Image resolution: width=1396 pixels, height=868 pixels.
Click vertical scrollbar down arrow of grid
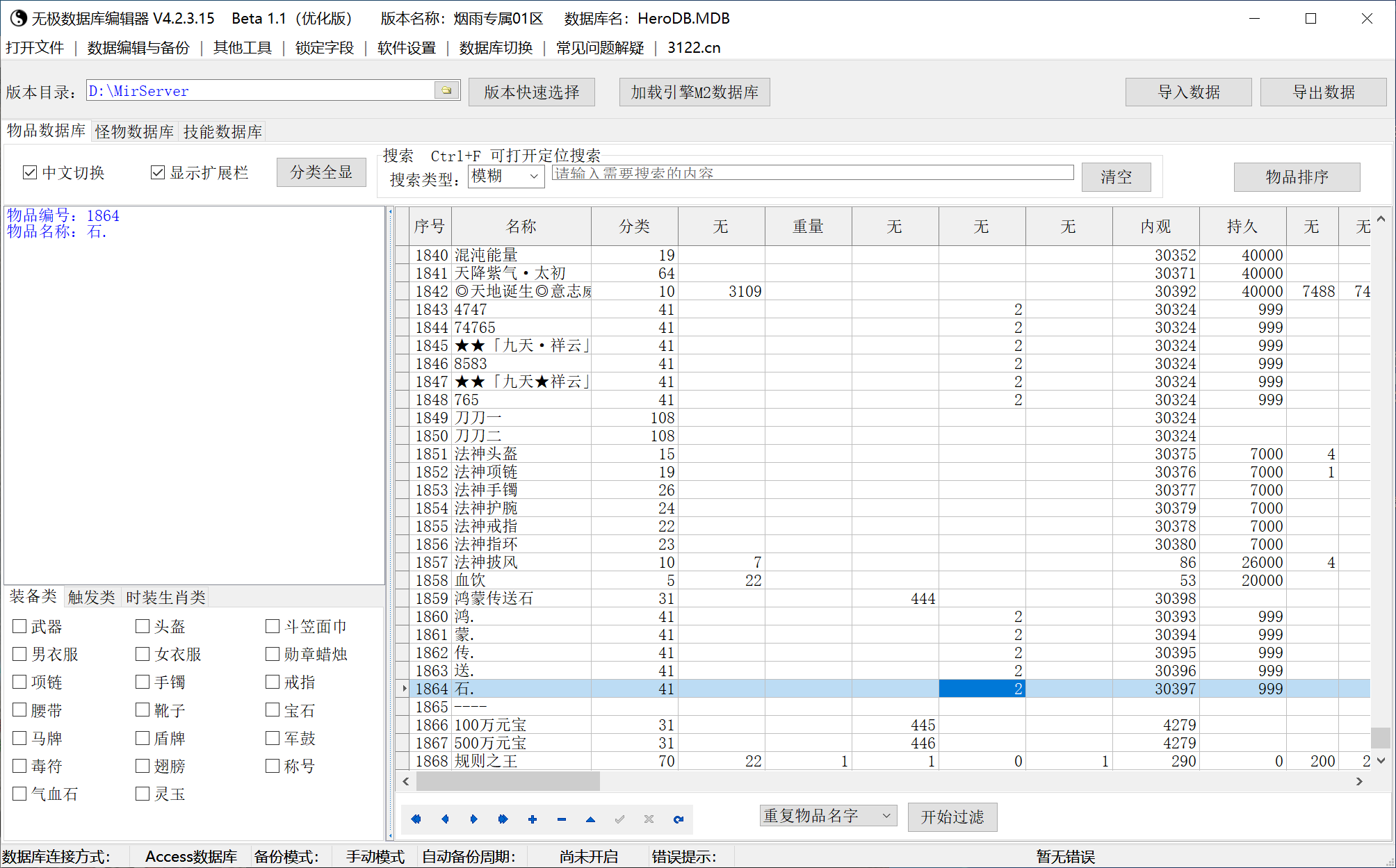1381,761
